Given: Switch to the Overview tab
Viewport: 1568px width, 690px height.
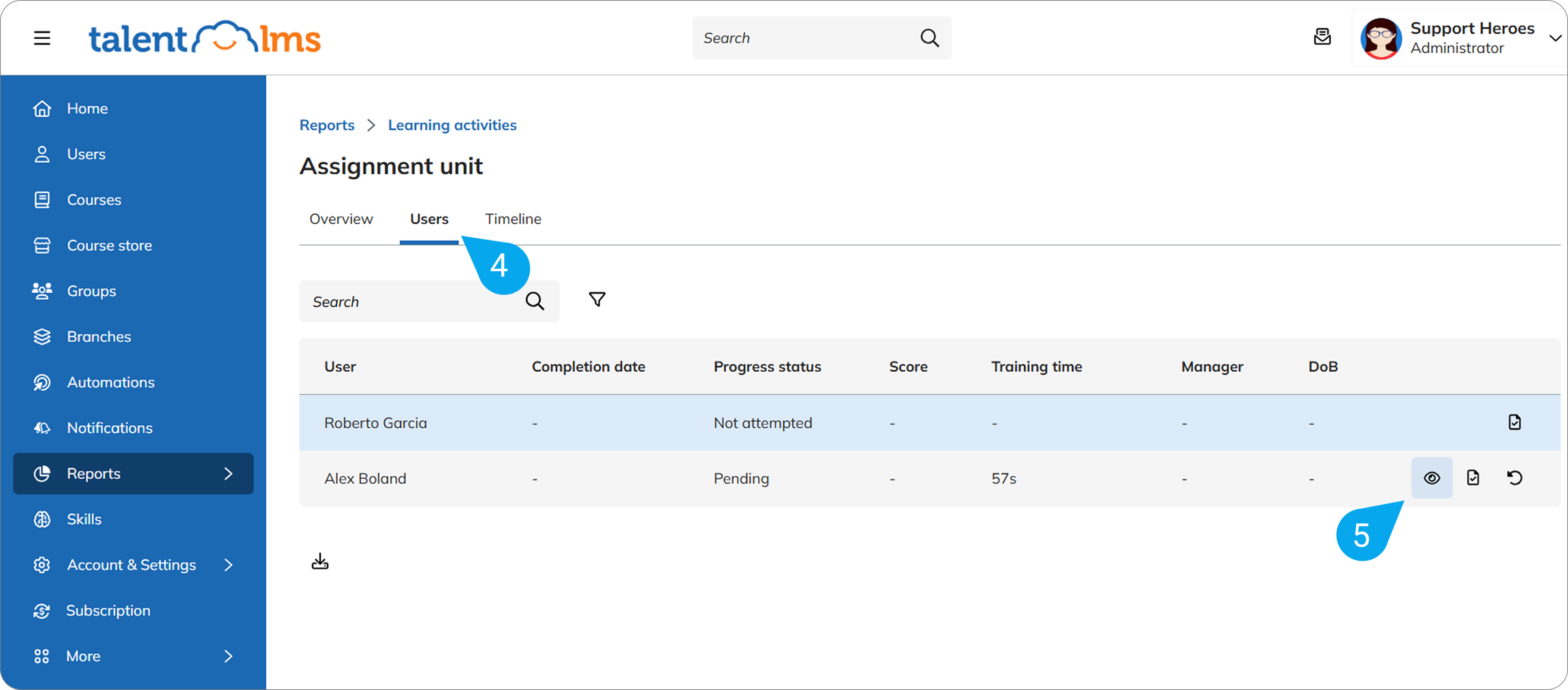Looking at the screenshot, I should tap(341, 219).
